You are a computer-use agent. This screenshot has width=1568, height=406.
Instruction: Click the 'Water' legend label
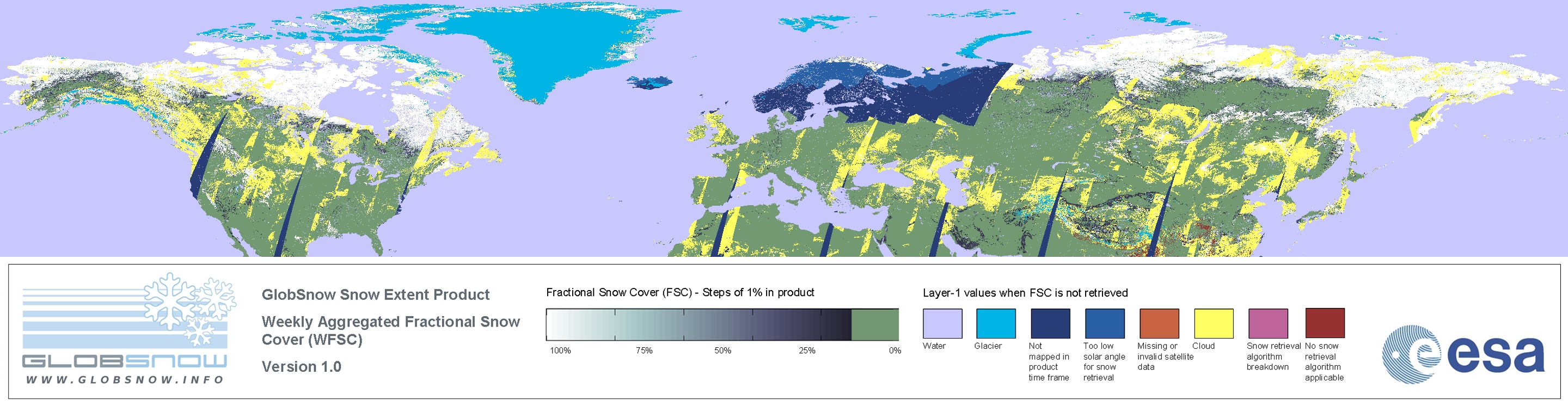[x=934, y=346]
